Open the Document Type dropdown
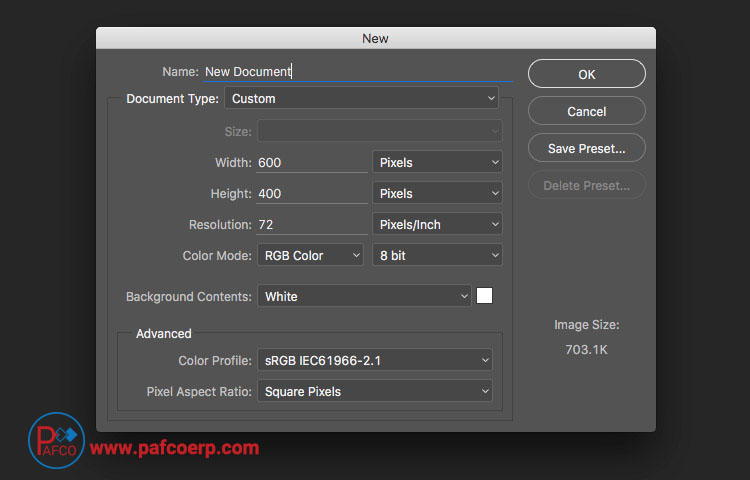Image resolution: width=750 pixels, height=480 pixels. [x=362, y=98]
